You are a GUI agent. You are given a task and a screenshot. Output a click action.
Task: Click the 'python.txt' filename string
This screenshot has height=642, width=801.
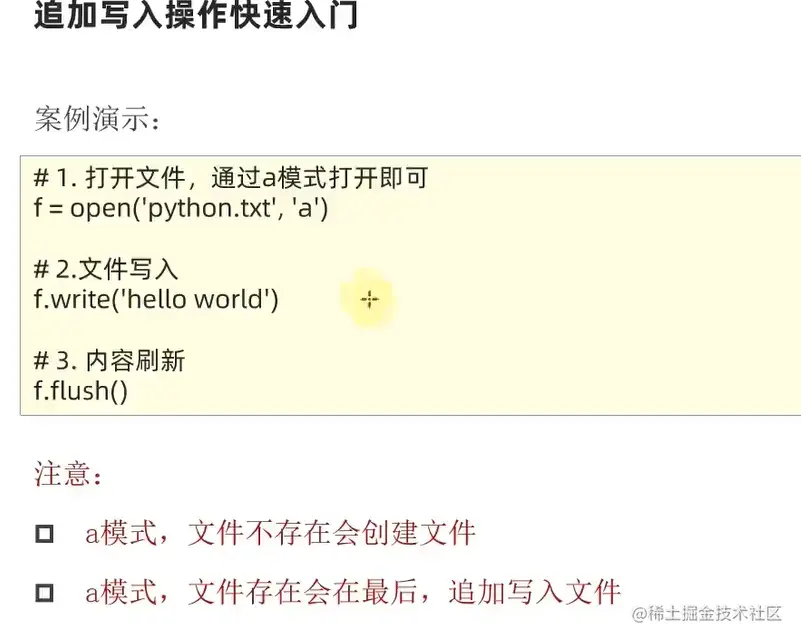point(213,209)
